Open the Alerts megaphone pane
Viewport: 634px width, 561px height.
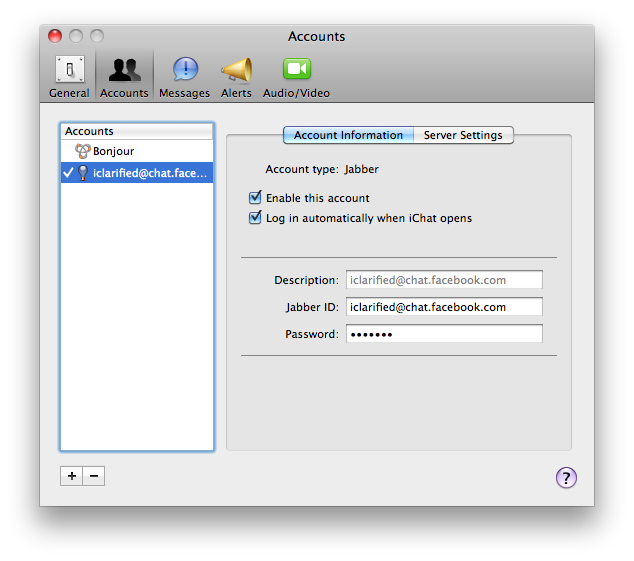[x=237, y=77]
